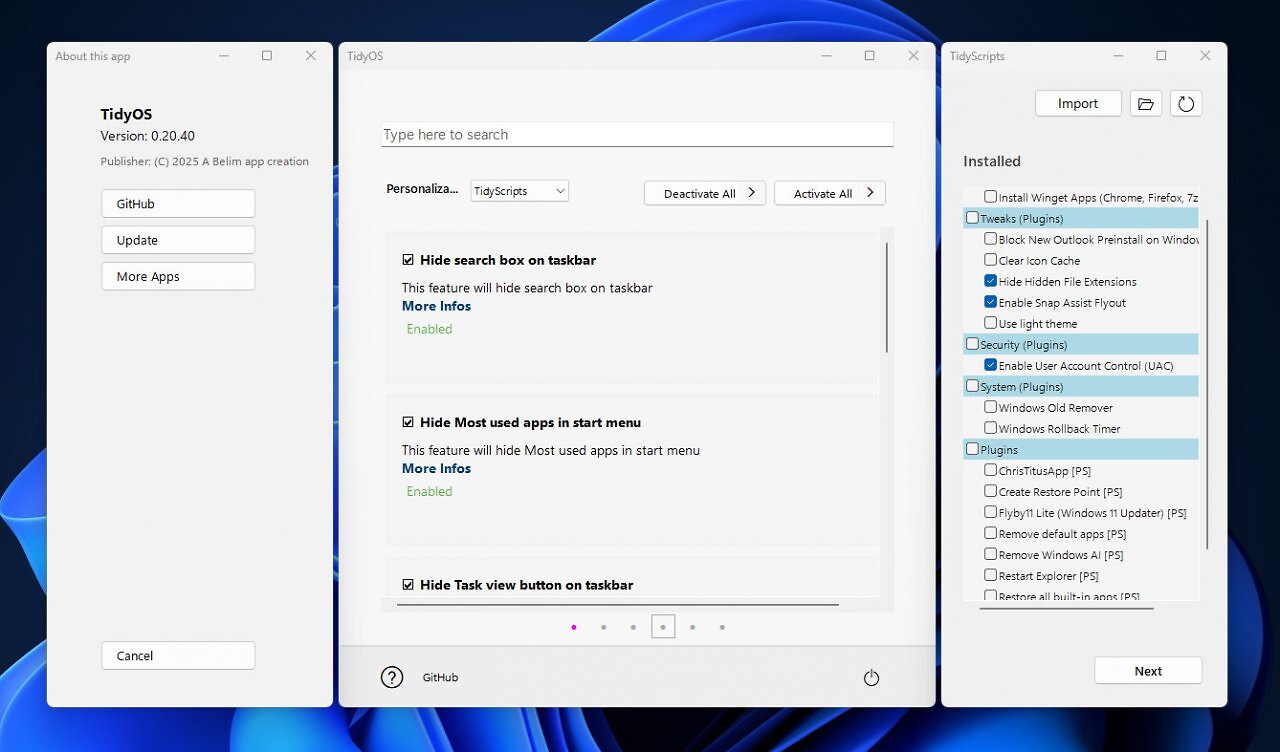Uncheck Enable Snap Assist Flyout
Screen dimensions: 1280x752
tap(990, 302)
